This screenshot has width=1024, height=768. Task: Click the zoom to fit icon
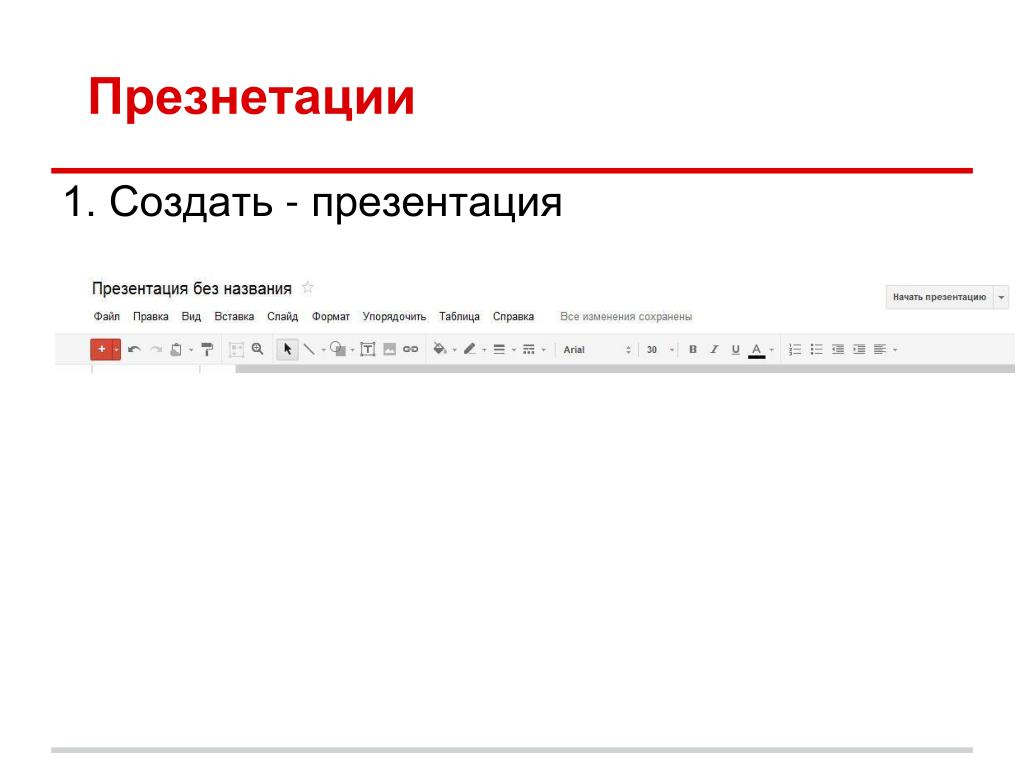point(236,349)
